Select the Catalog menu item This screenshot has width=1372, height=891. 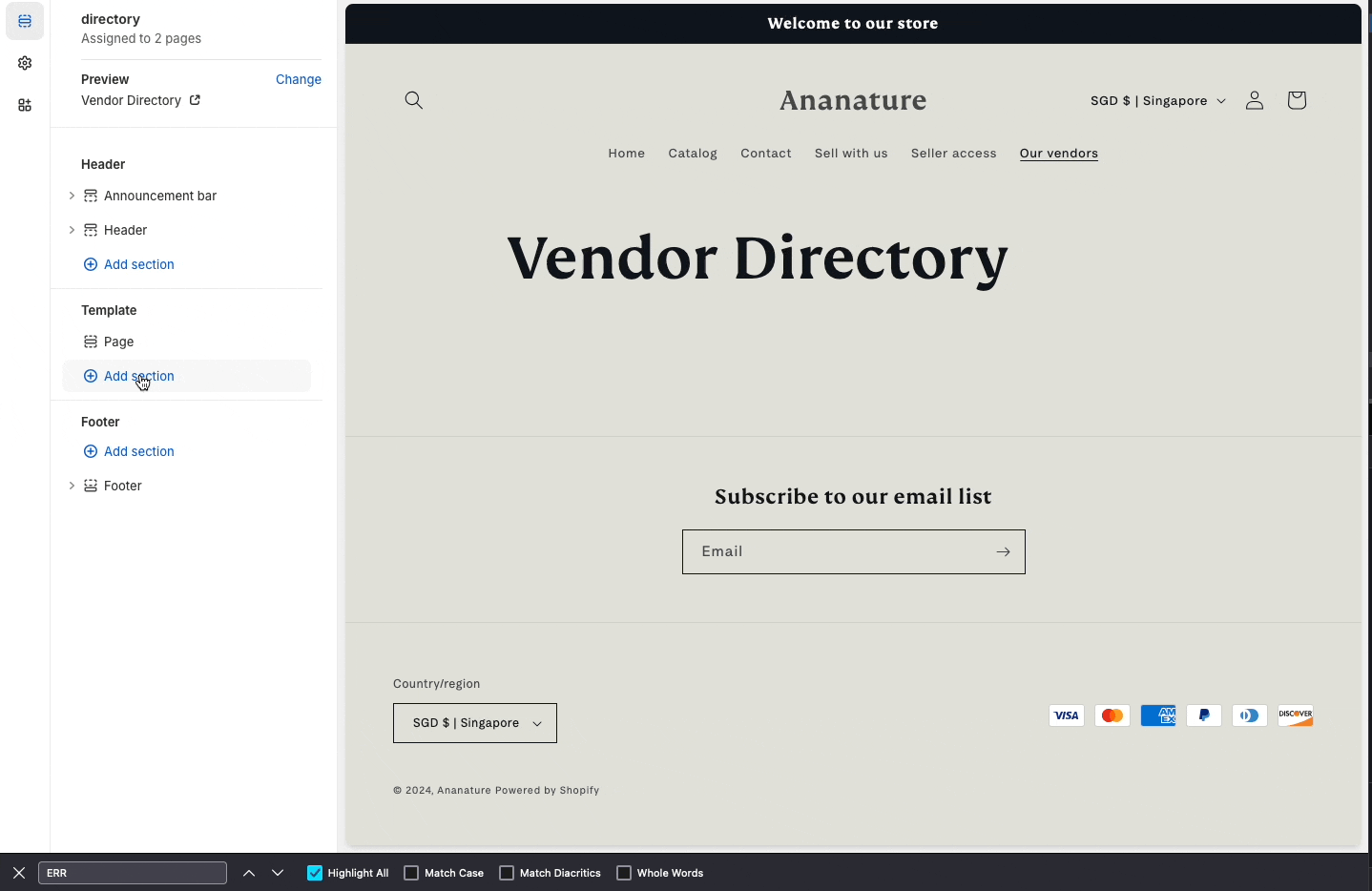pos(693,153)
